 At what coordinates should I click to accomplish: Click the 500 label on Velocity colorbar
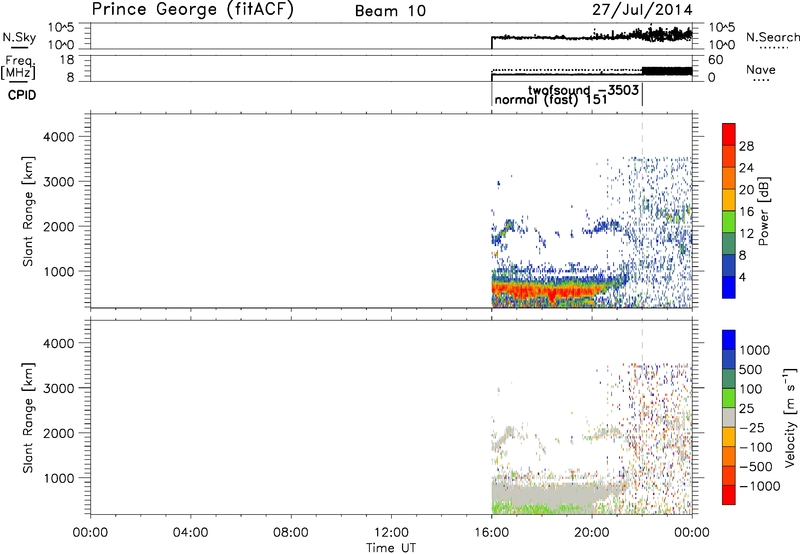coord(750,369)
